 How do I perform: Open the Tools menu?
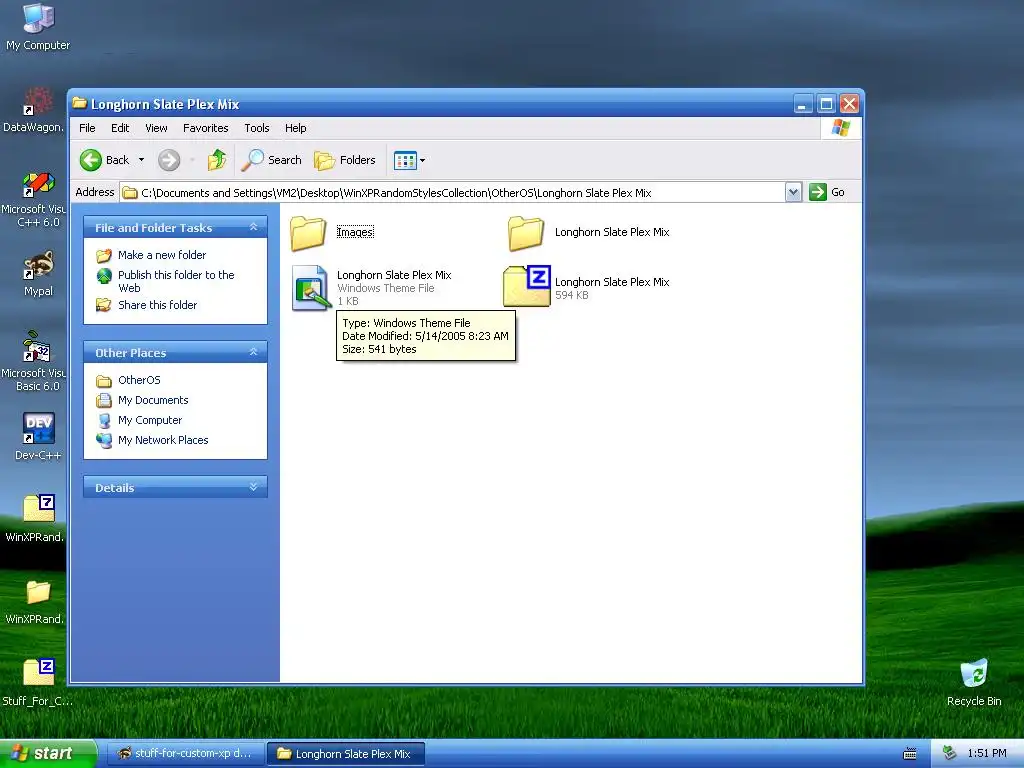point(257,128)
